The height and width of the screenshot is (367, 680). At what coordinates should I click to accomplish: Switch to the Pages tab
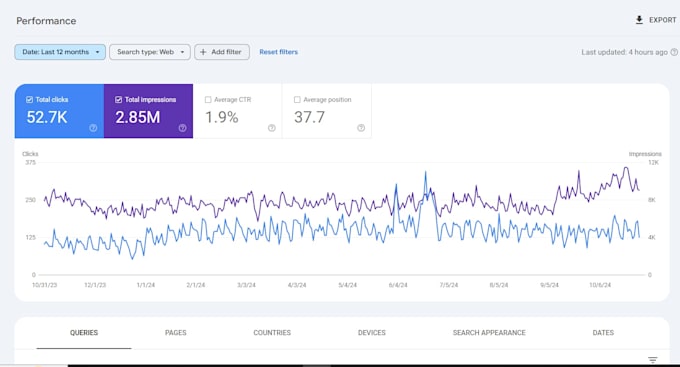pos(176,333)
